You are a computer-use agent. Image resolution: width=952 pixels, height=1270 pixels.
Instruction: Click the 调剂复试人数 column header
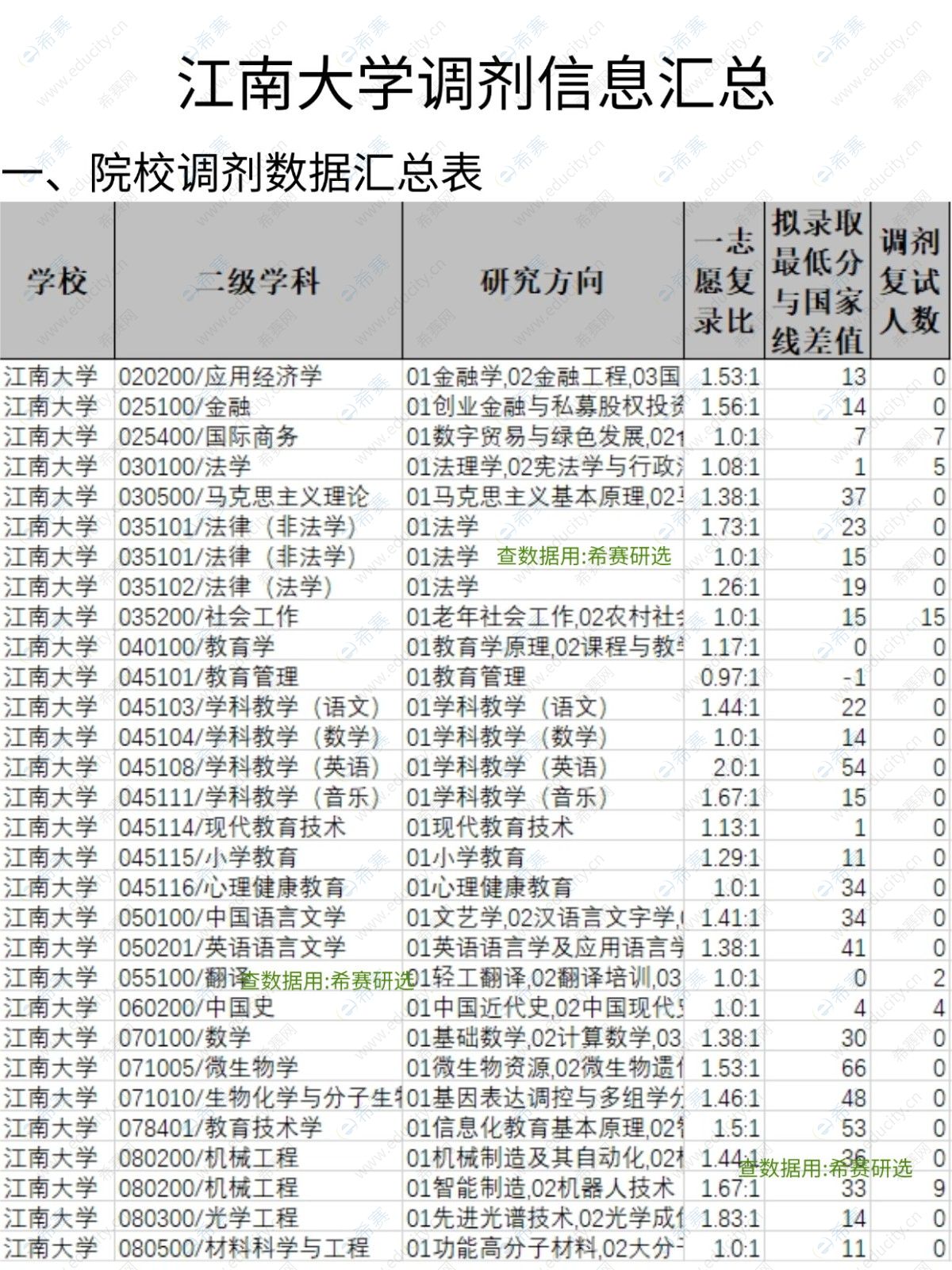910,281
